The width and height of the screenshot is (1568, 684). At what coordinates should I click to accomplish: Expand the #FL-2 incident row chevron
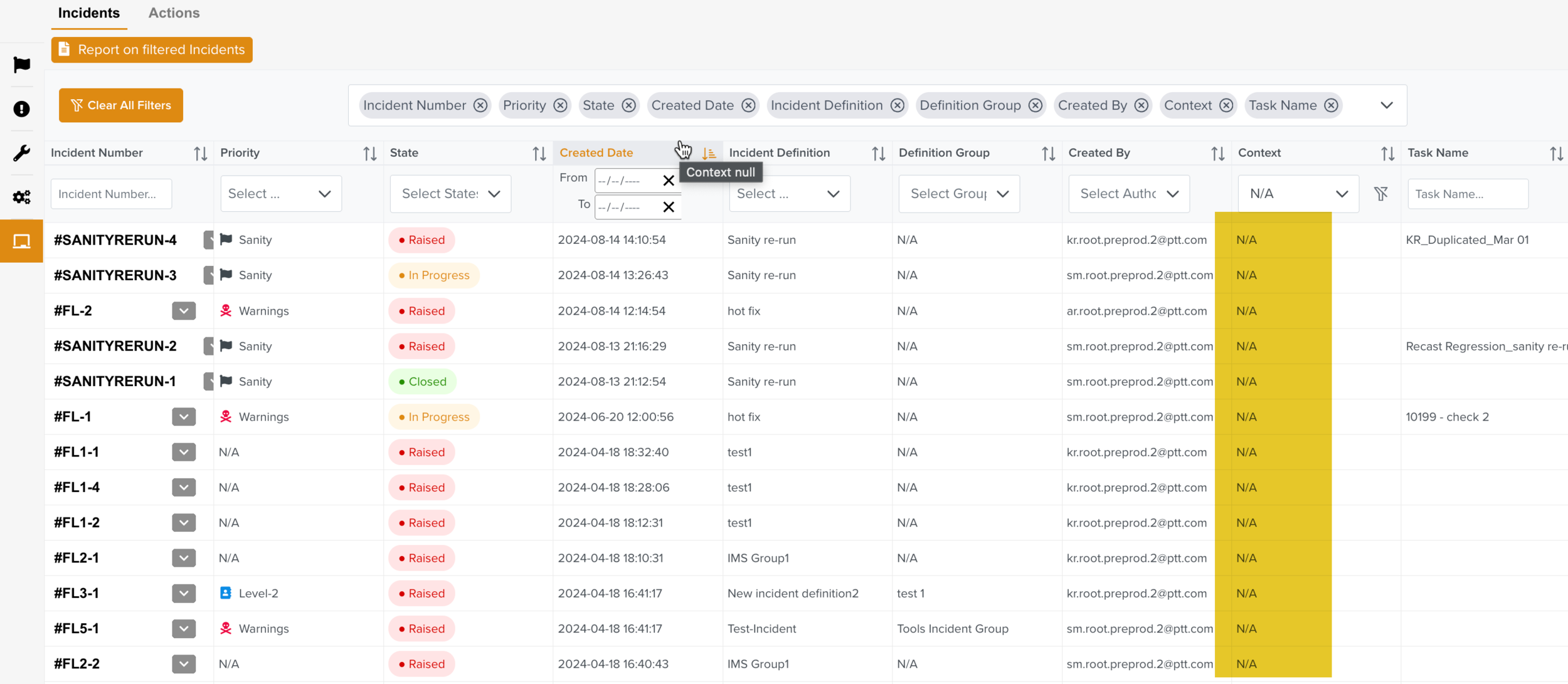(183, 311)
